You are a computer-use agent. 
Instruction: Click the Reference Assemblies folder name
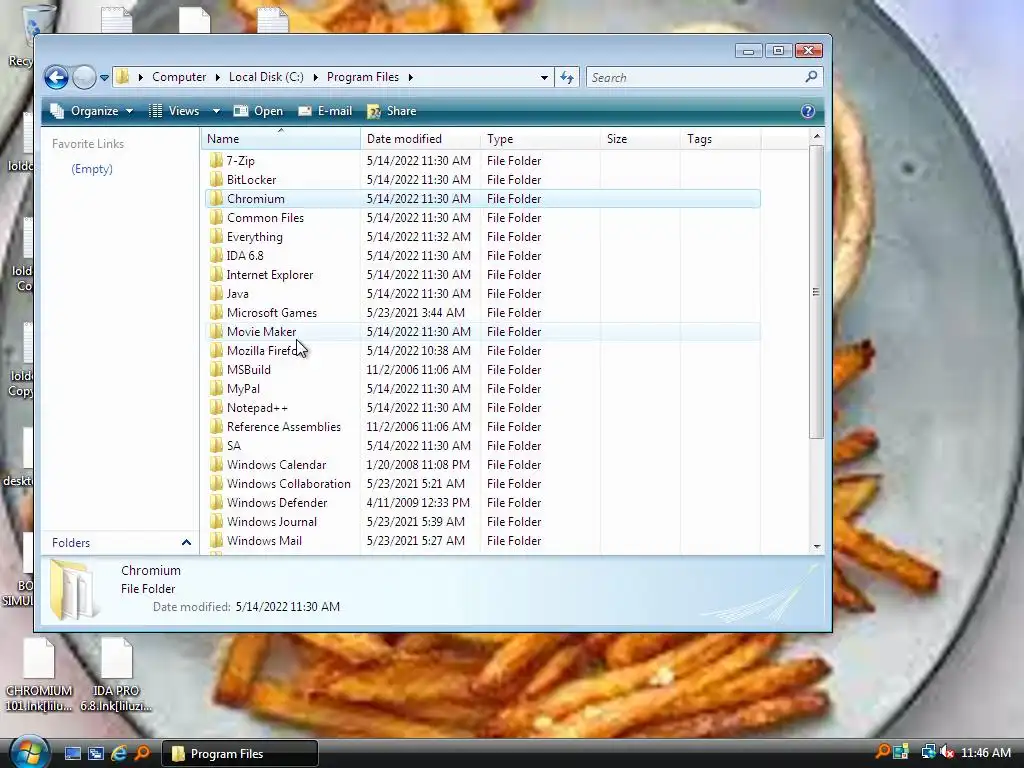pos(283,426)
